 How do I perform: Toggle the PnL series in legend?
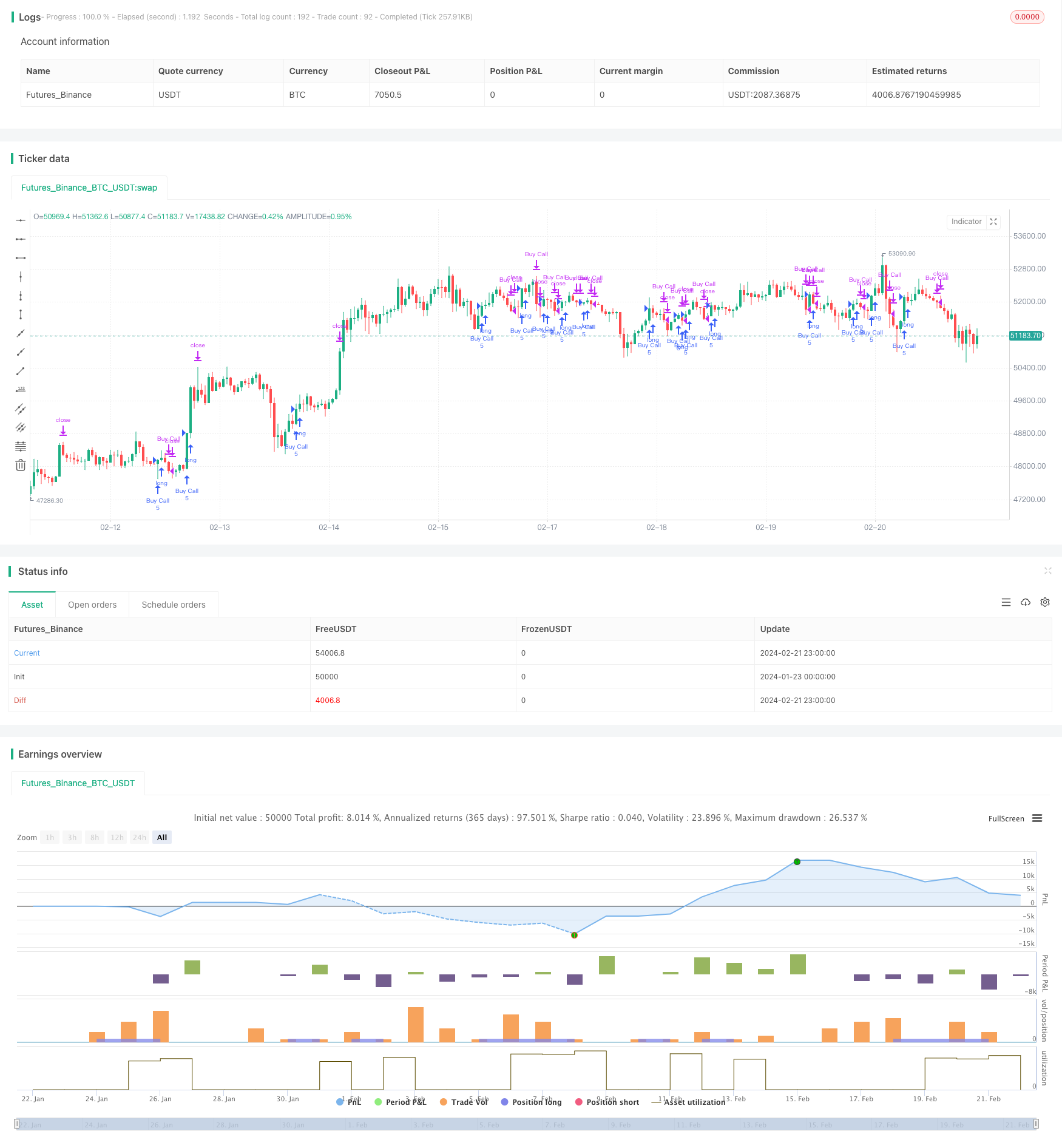(349, 1102)
